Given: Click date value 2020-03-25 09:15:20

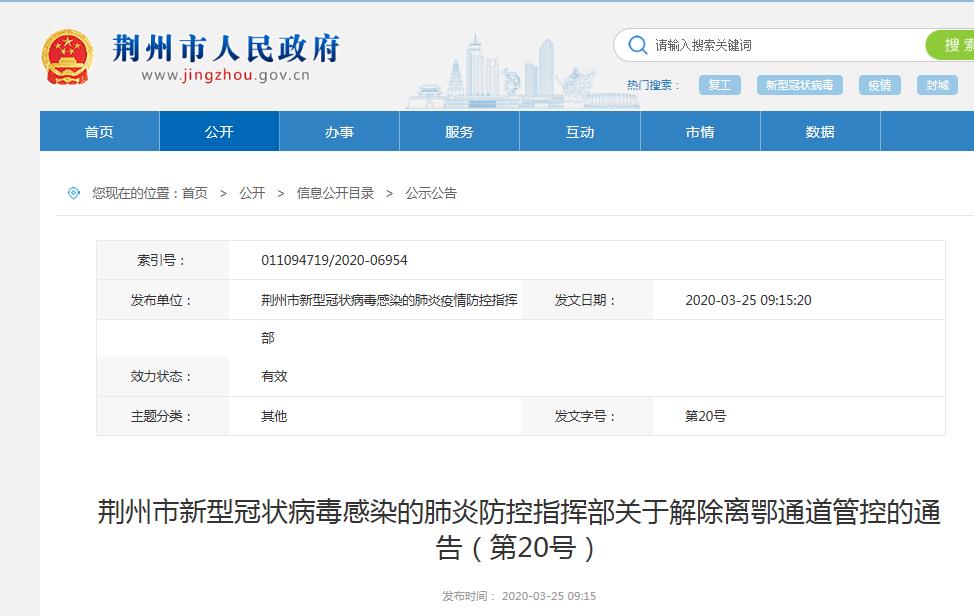Looking at the screenshot, I should click(x=748, y=300).
